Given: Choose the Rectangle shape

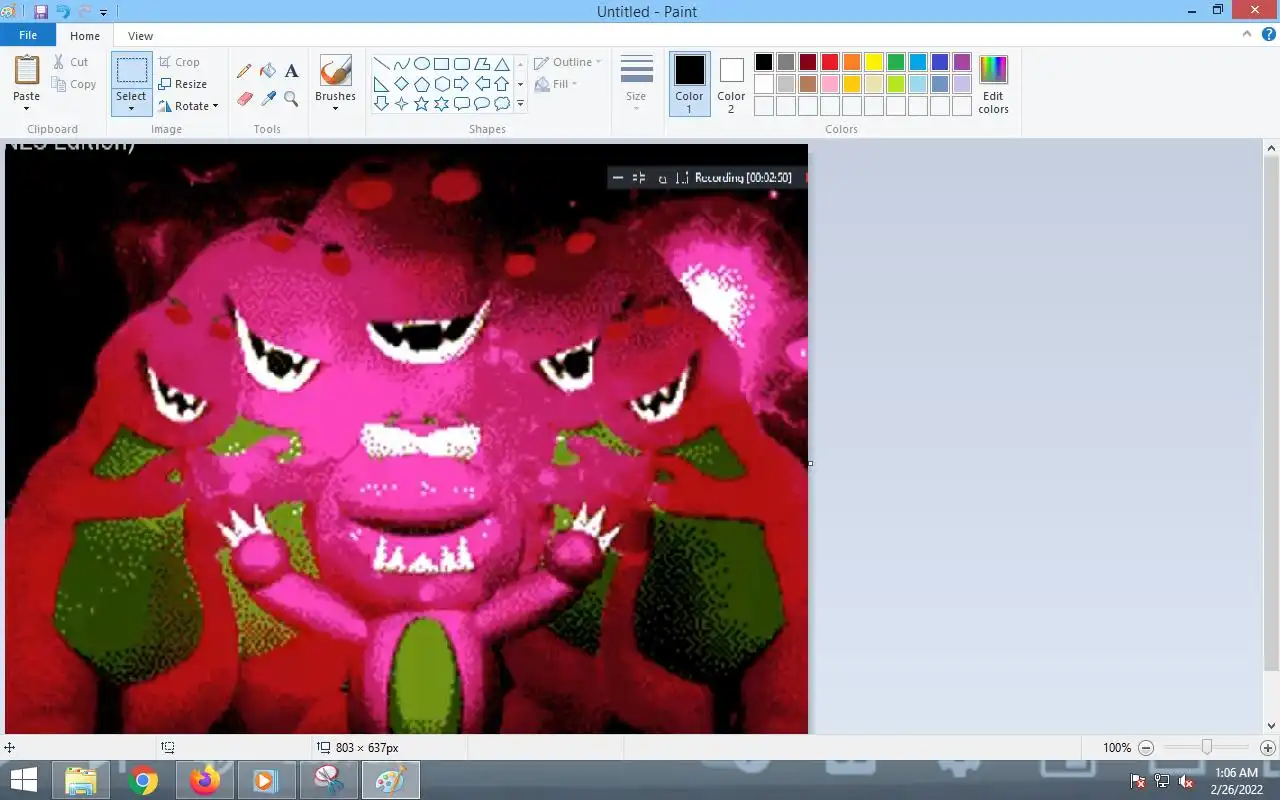Looking at the screenshot, I should (x=442, y=64).
